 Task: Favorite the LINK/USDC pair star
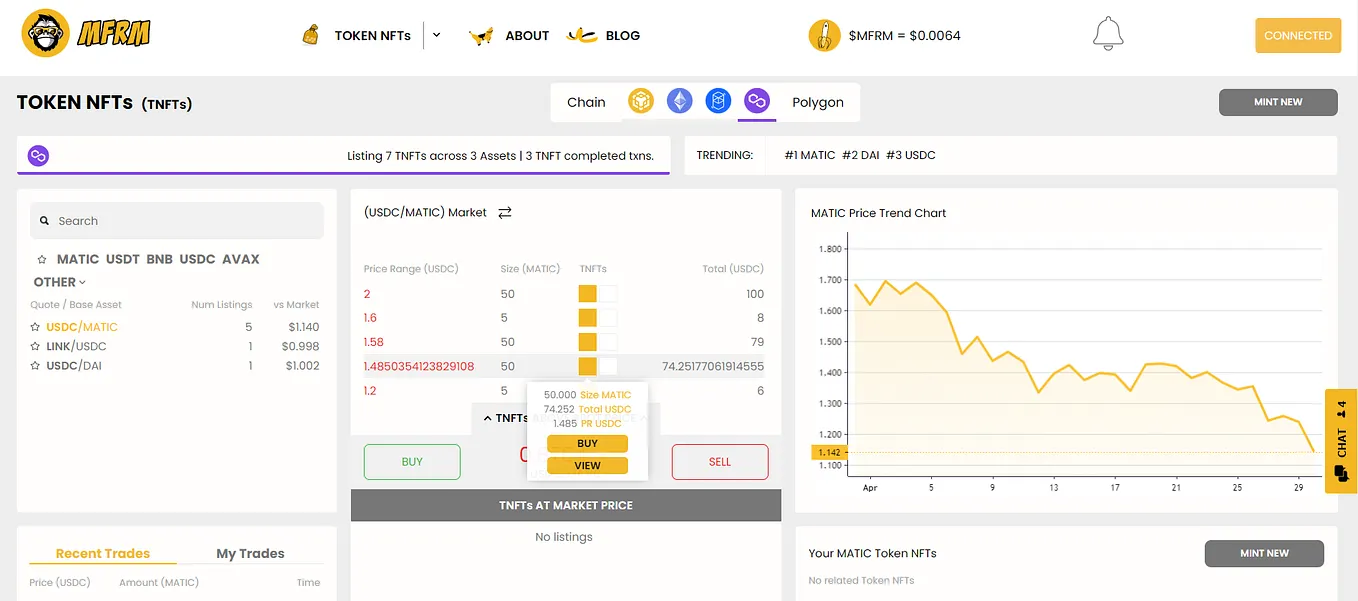[x=36, y=346]
